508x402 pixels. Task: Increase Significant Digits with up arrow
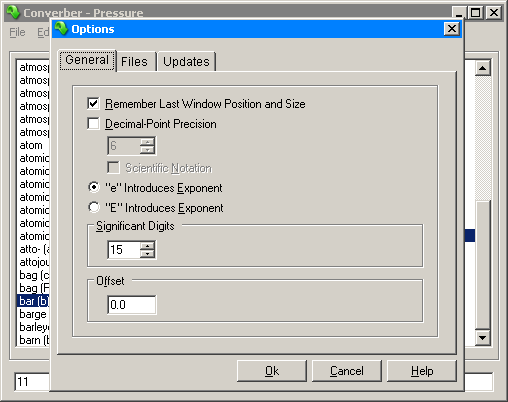tap(147, 246)
